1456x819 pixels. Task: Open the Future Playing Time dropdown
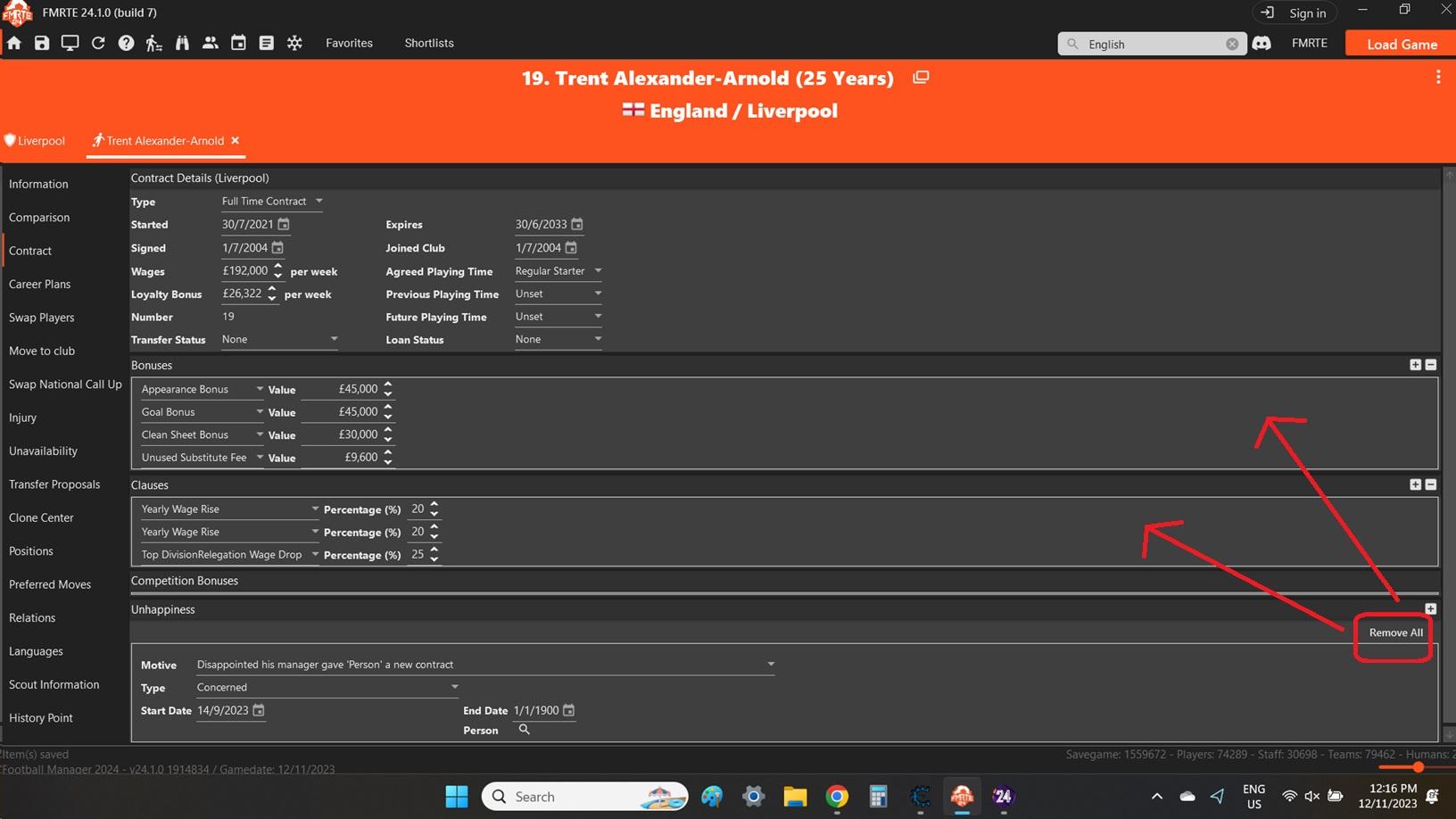[558, 316]
